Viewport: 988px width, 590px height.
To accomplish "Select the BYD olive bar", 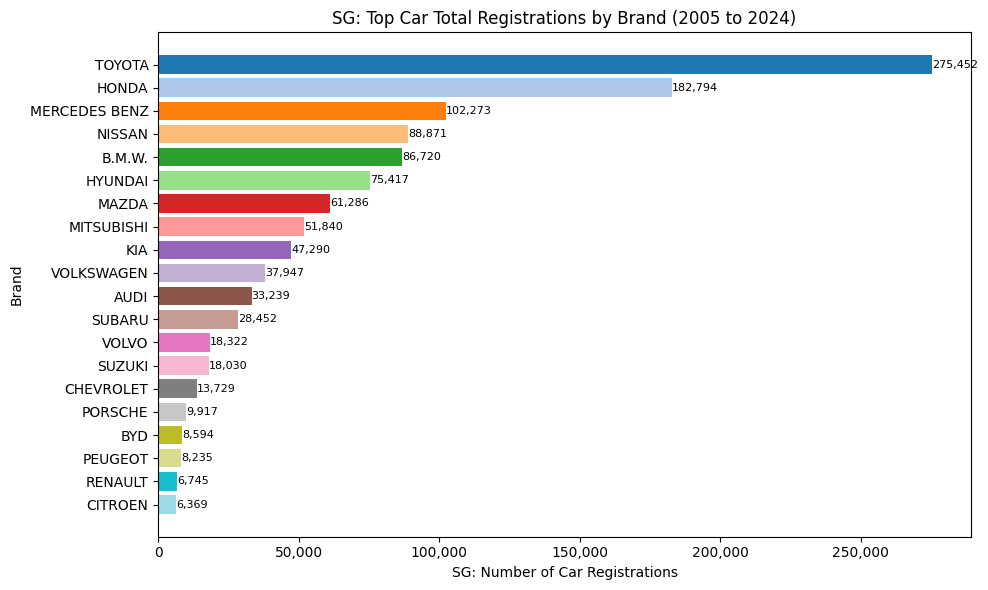I will 171,435.
